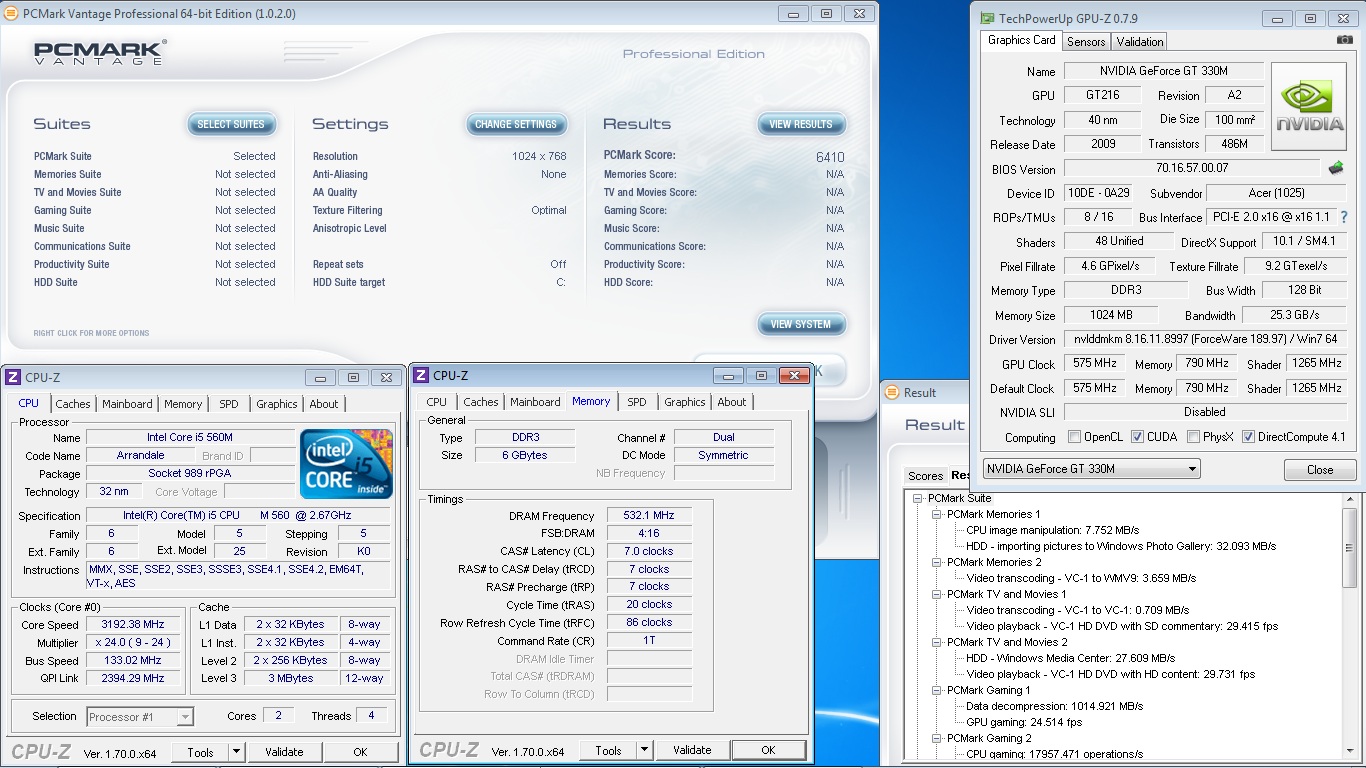The width and height of the screenshot is (1366, 768).
Task: Select the CPU image manipulation result row
Action: click(1053, 530)
